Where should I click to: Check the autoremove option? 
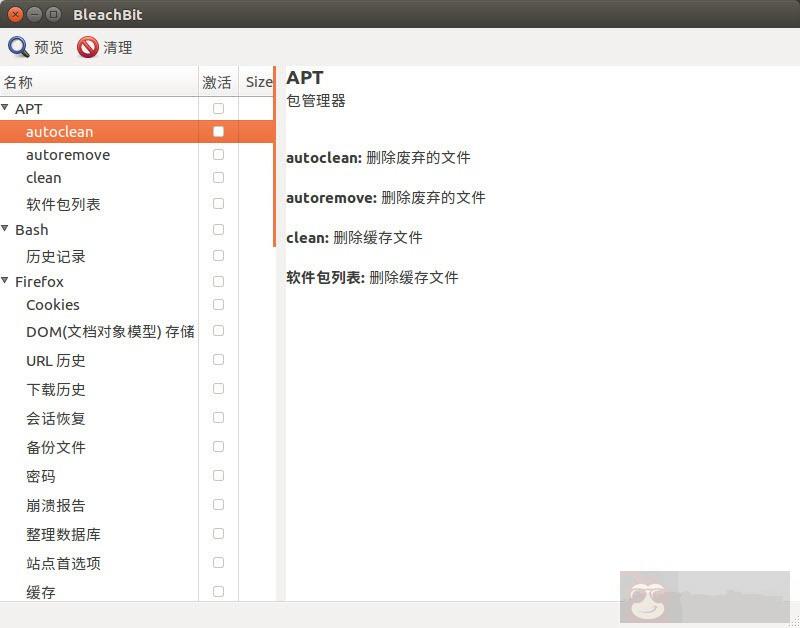(x=217, y=155)
